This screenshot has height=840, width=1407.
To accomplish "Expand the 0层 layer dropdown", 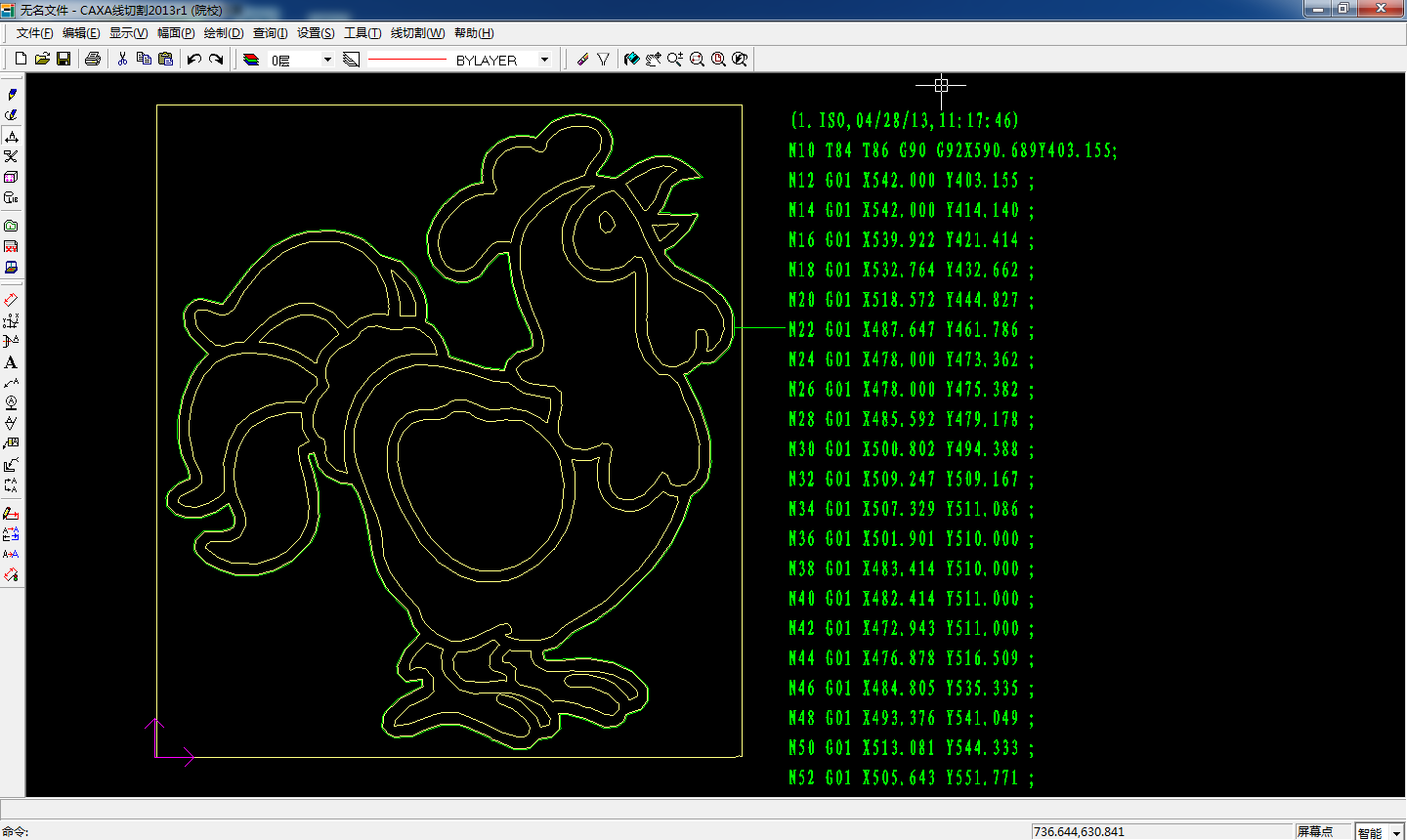I will (327, 60).
